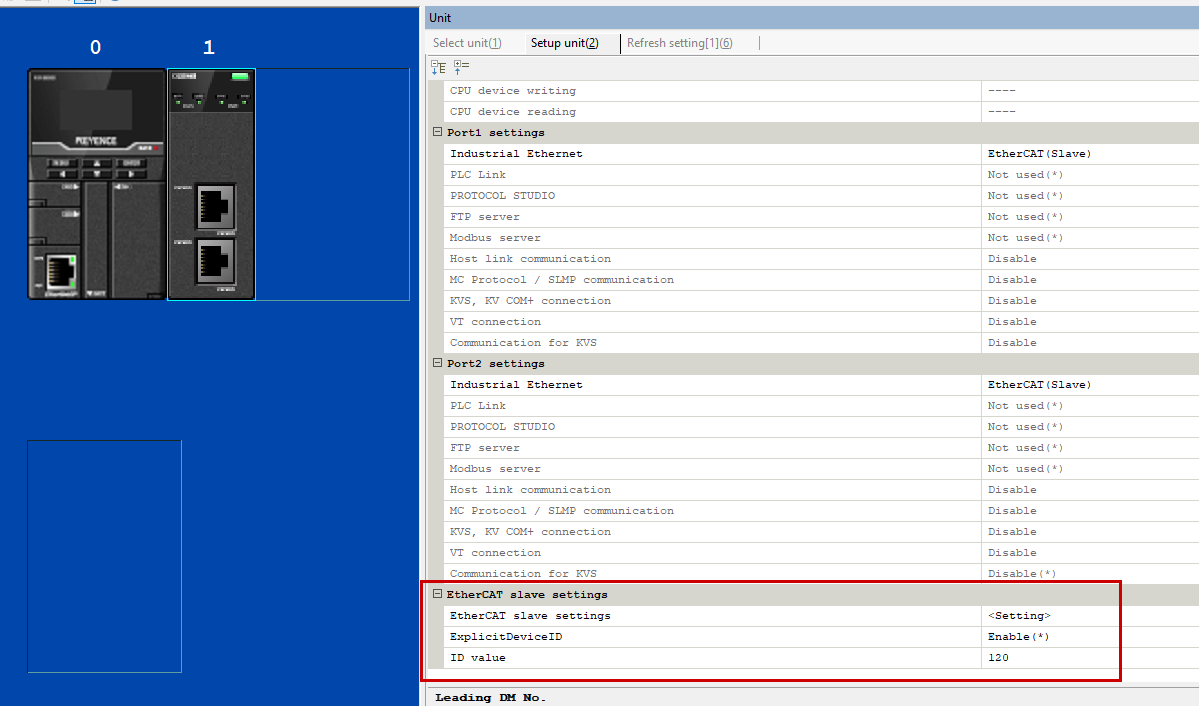Open the Refresh setting tab
The height and width of the screenshot is (706, 1199).
coord(679,43)
